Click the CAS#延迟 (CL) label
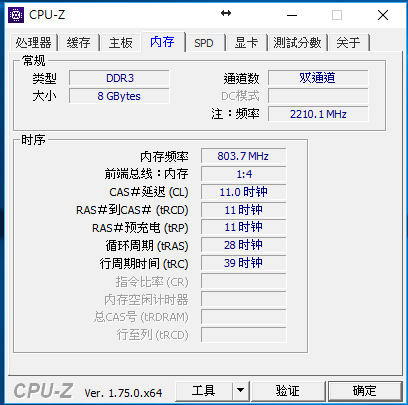 pos(149,192)
